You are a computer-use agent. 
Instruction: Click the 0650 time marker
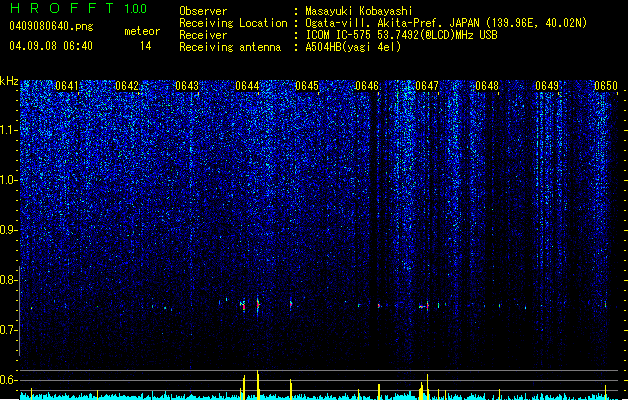point(606,86)
